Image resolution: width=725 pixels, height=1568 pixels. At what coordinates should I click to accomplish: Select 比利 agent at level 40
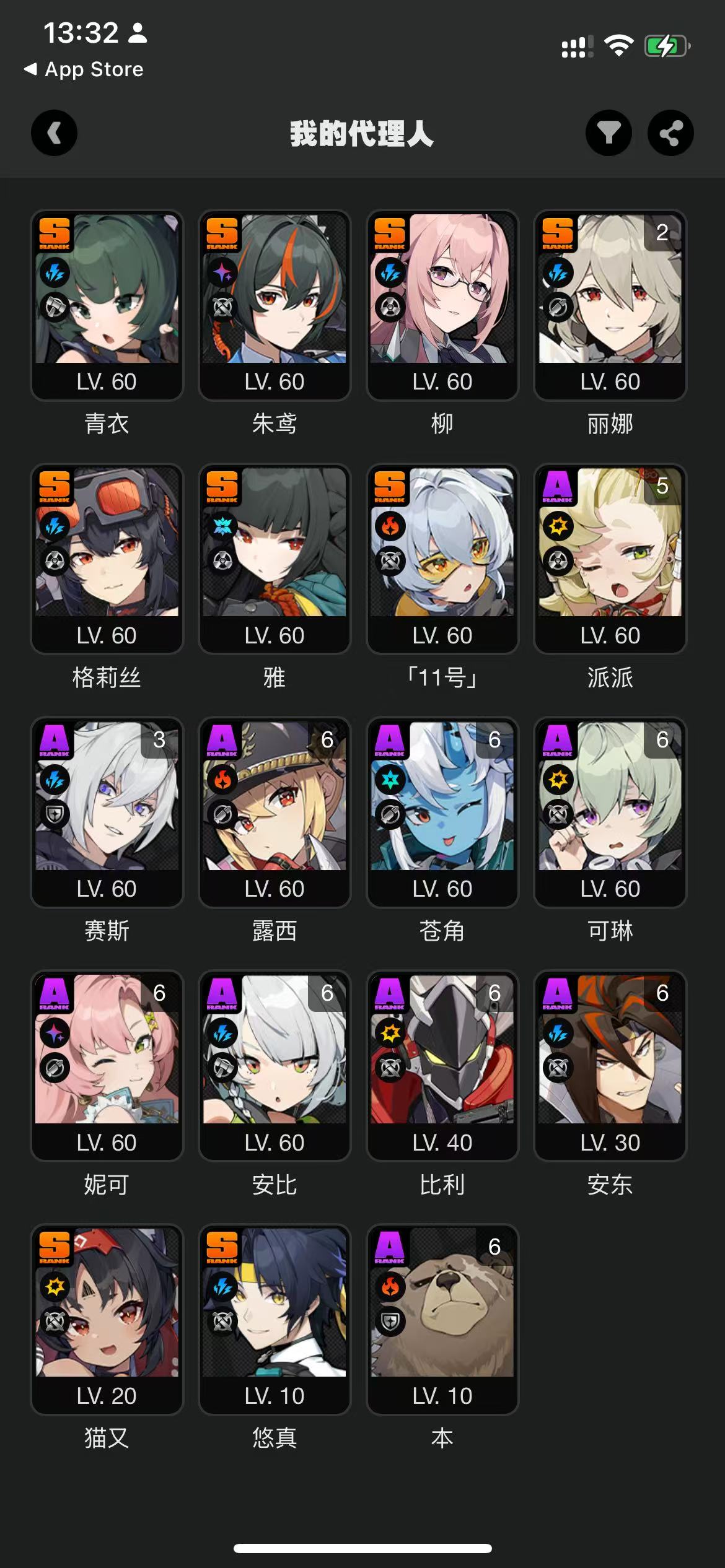tap(442, 1066)
